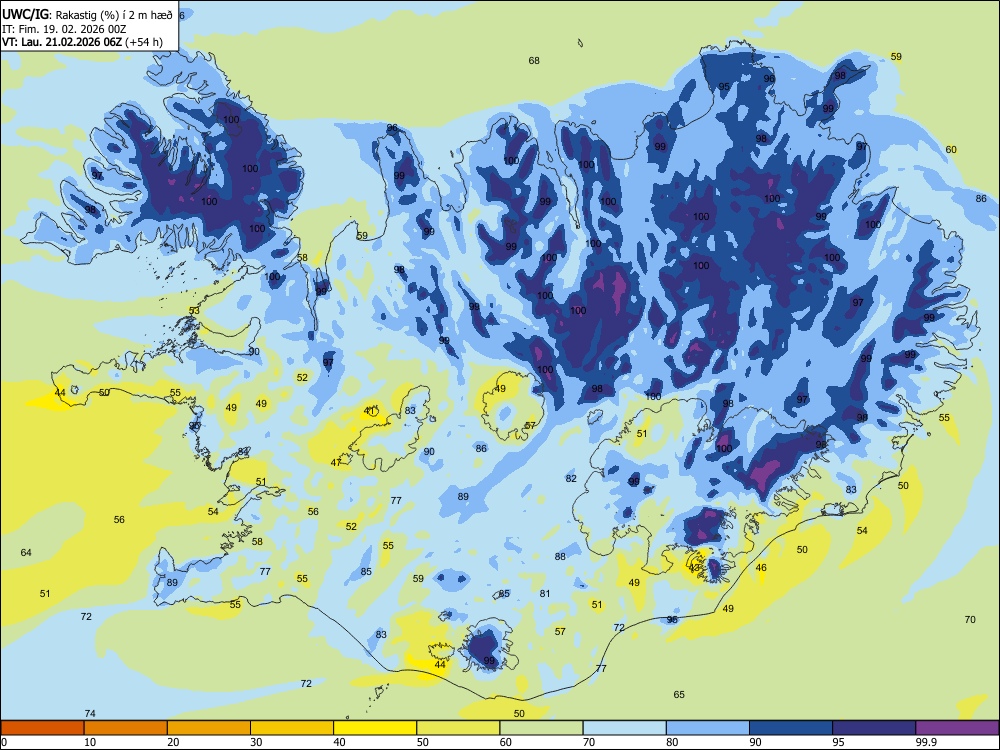Click the value 68 north of Iceland
This screenshot has width=1000, height=750.
534,61
